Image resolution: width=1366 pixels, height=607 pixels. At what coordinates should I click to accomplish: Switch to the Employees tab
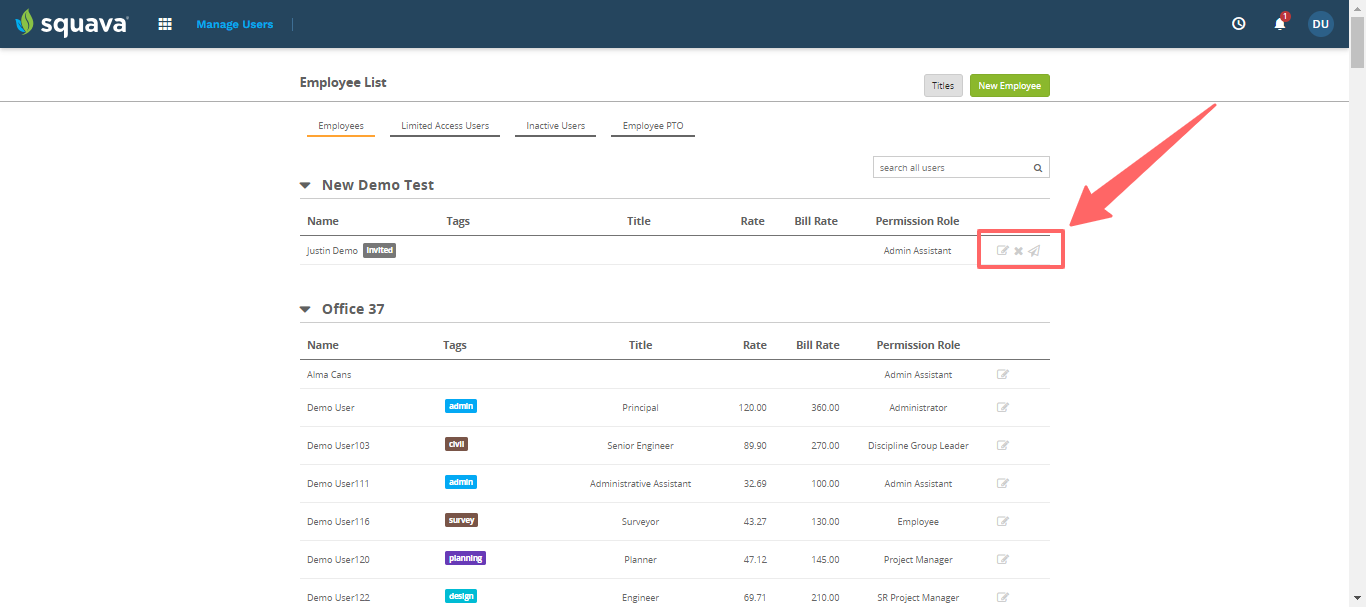341,126
